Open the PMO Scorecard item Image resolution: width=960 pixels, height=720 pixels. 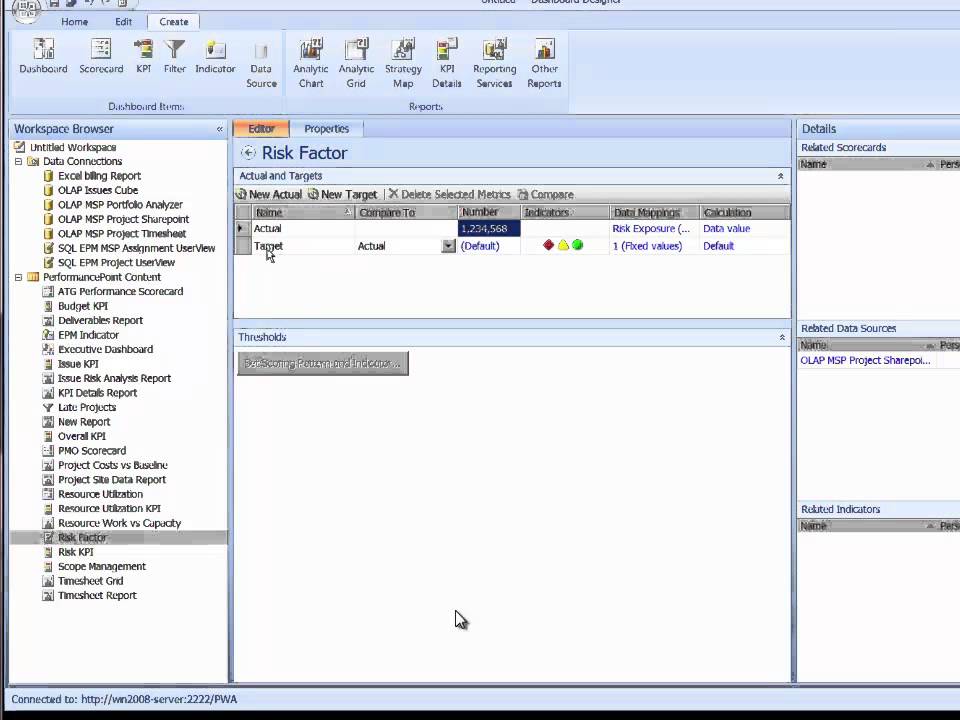coord(92,451)
